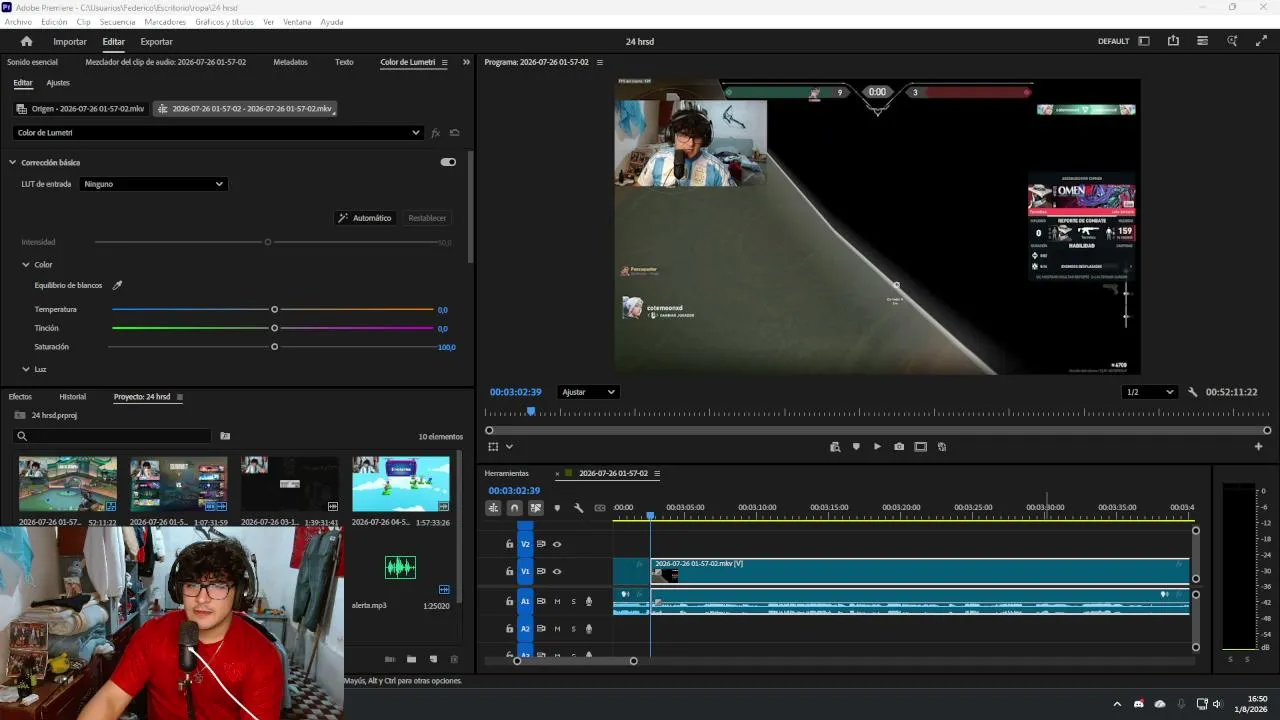The width and height of the screenshot is (1280, 720).
Task: Click the Origen - 2026-07-26 01-57-02.mkv button
Action: (x=81, y=108)
